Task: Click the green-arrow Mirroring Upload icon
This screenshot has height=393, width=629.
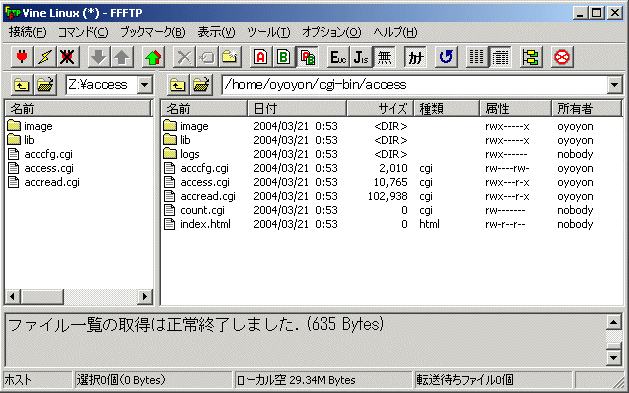Action: [x=153, y=57]
